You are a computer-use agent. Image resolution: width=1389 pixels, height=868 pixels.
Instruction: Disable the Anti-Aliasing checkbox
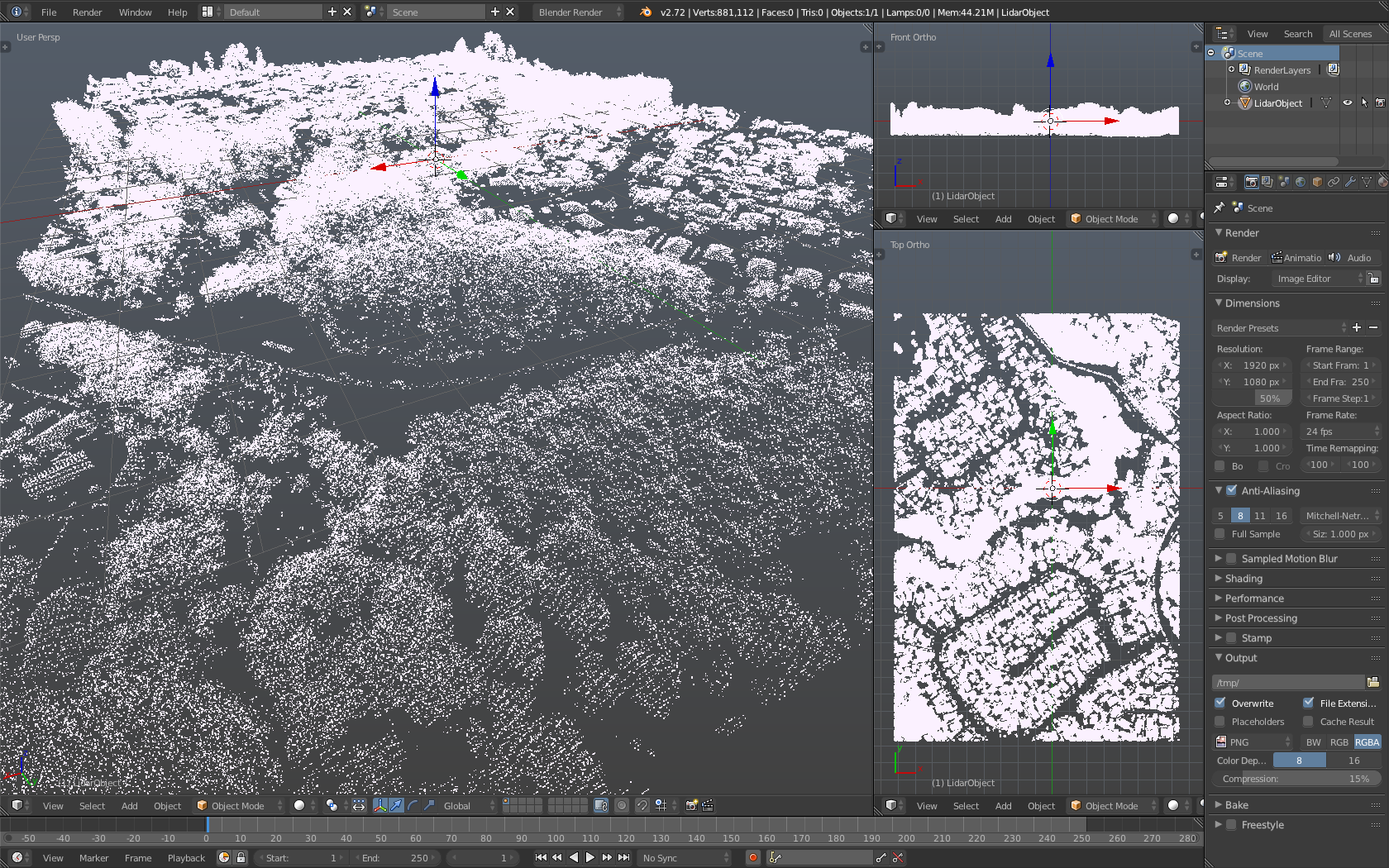(1232, 491)
